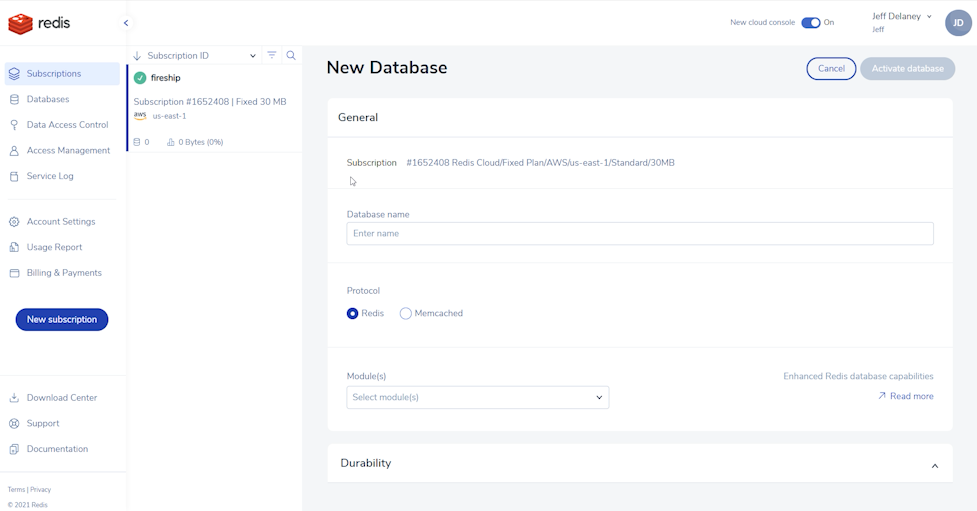
Task: Open the Select module(s) dropdown
Action: click(x=477, y=397)
